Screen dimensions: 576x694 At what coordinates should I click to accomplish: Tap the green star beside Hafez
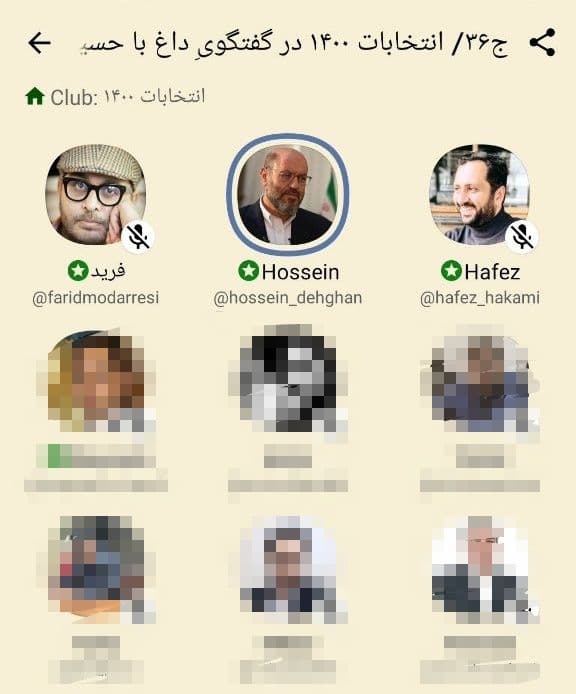451,270
